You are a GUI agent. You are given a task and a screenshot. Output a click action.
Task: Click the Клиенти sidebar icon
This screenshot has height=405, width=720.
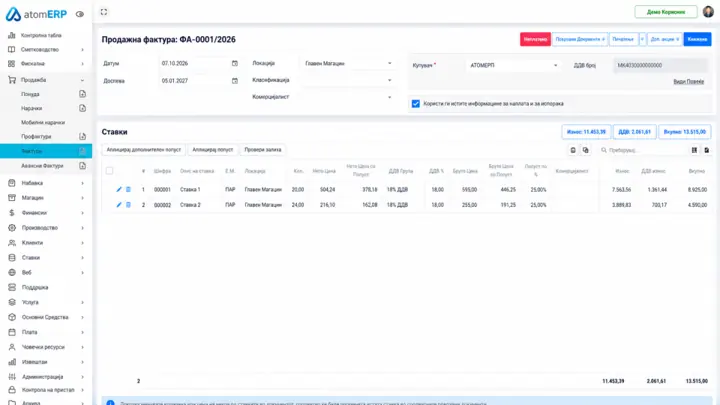(x=12, y=243)
